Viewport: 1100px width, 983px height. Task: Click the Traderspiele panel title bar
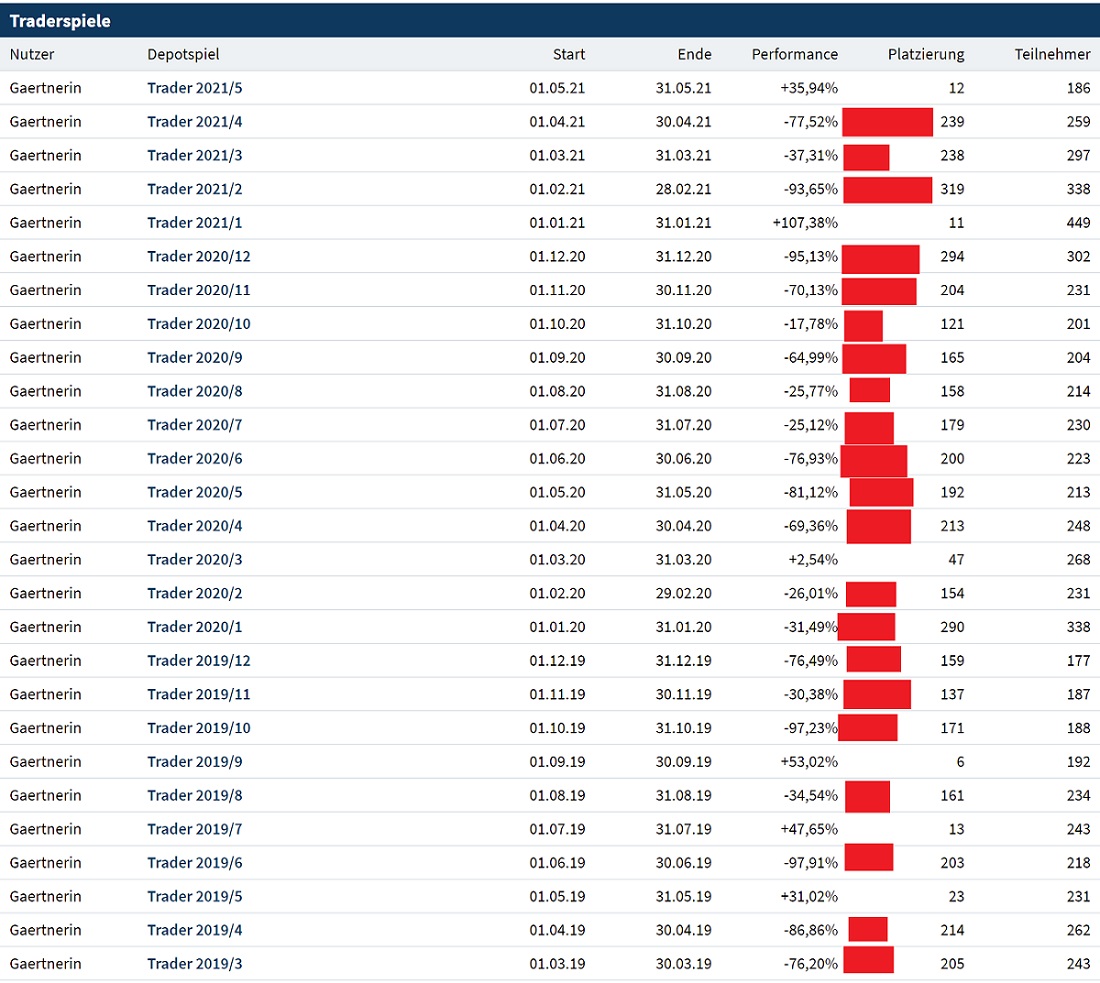60,20
